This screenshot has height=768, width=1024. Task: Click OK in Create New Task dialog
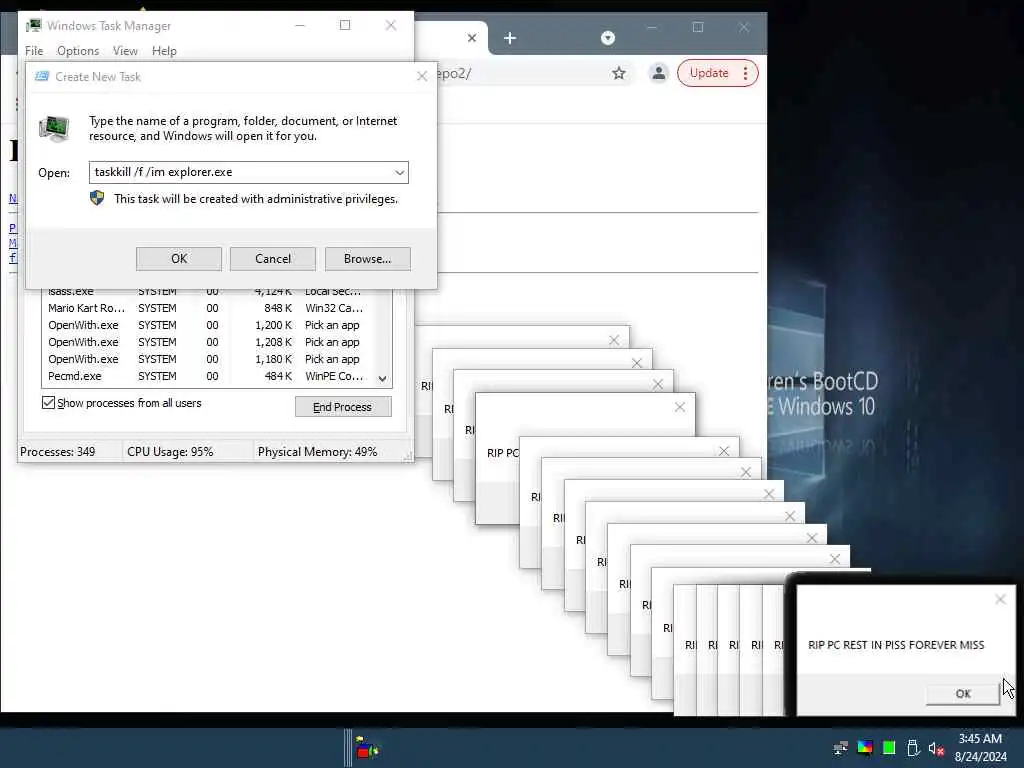pos(179,259)
